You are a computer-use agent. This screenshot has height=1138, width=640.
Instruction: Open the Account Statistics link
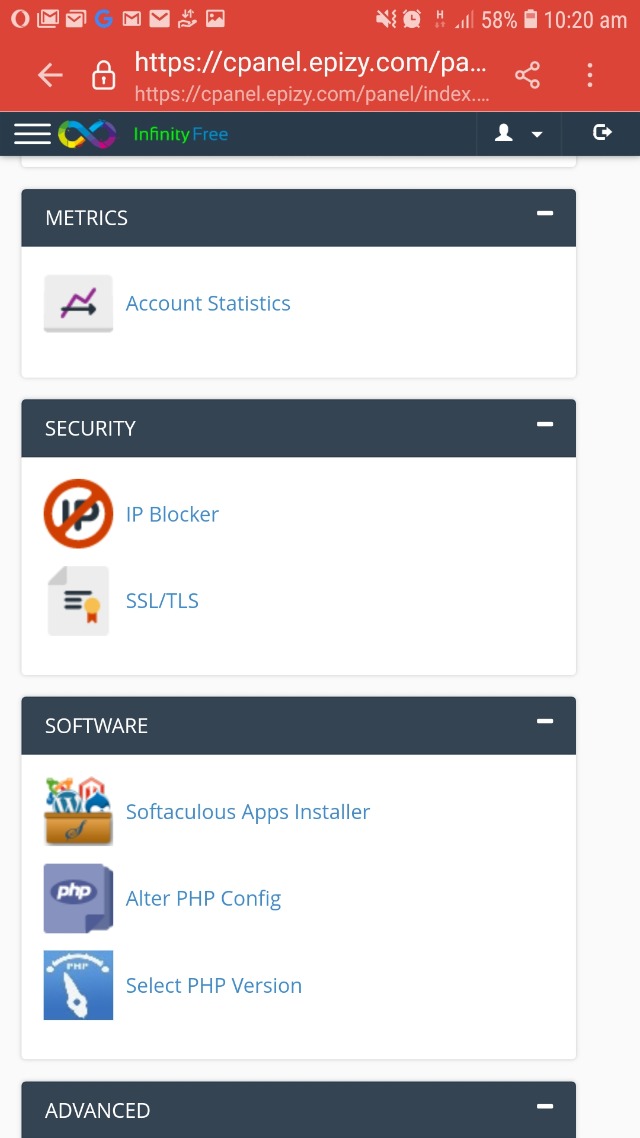tap(208, 304)
